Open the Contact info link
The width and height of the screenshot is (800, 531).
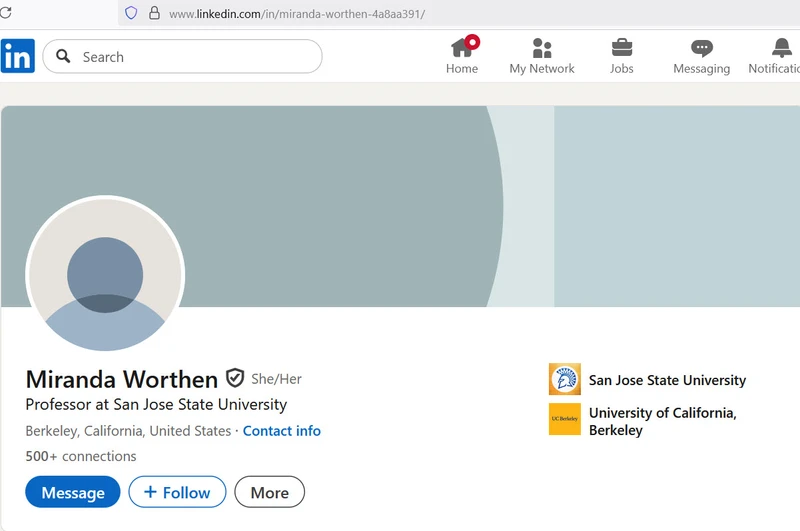(x=281, y=431)
